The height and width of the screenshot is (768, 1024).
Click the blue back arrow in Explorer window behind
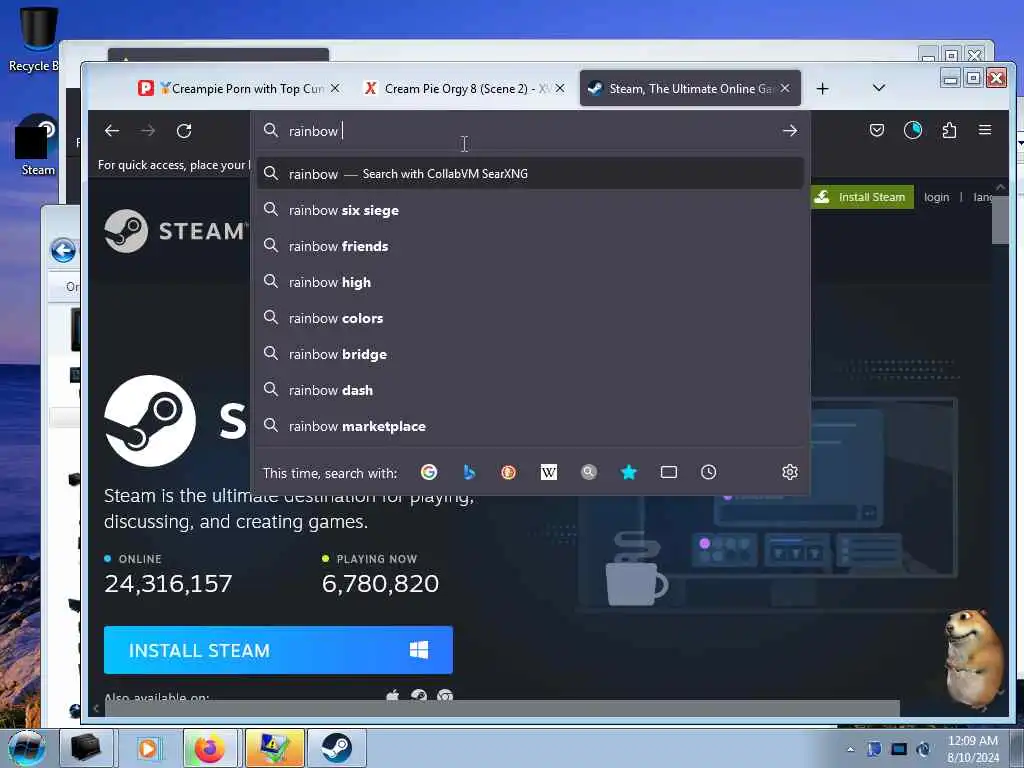click(63, 250)
